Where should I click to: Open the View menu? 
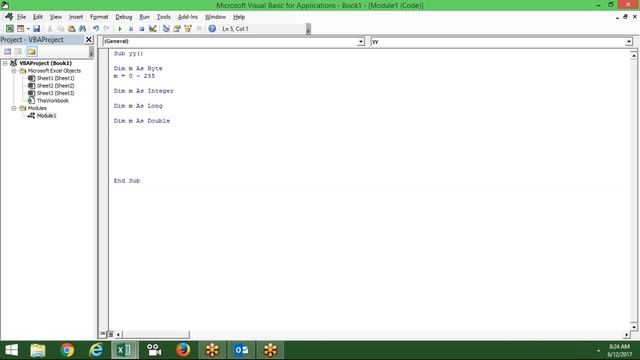pos(56,17)
